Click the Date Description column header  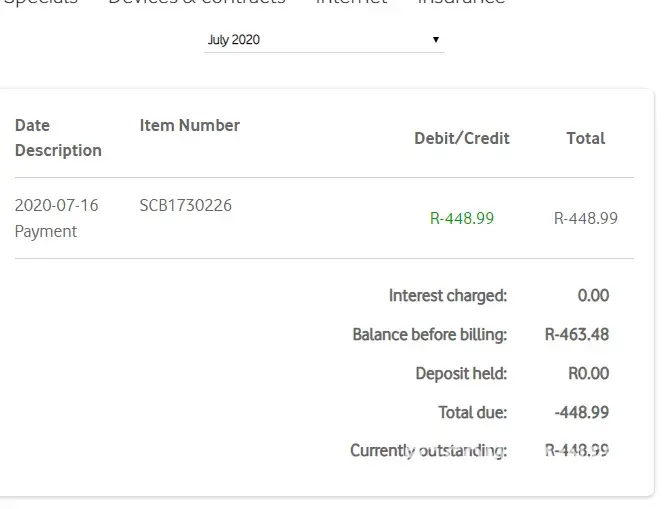click(x=58, y=138)
